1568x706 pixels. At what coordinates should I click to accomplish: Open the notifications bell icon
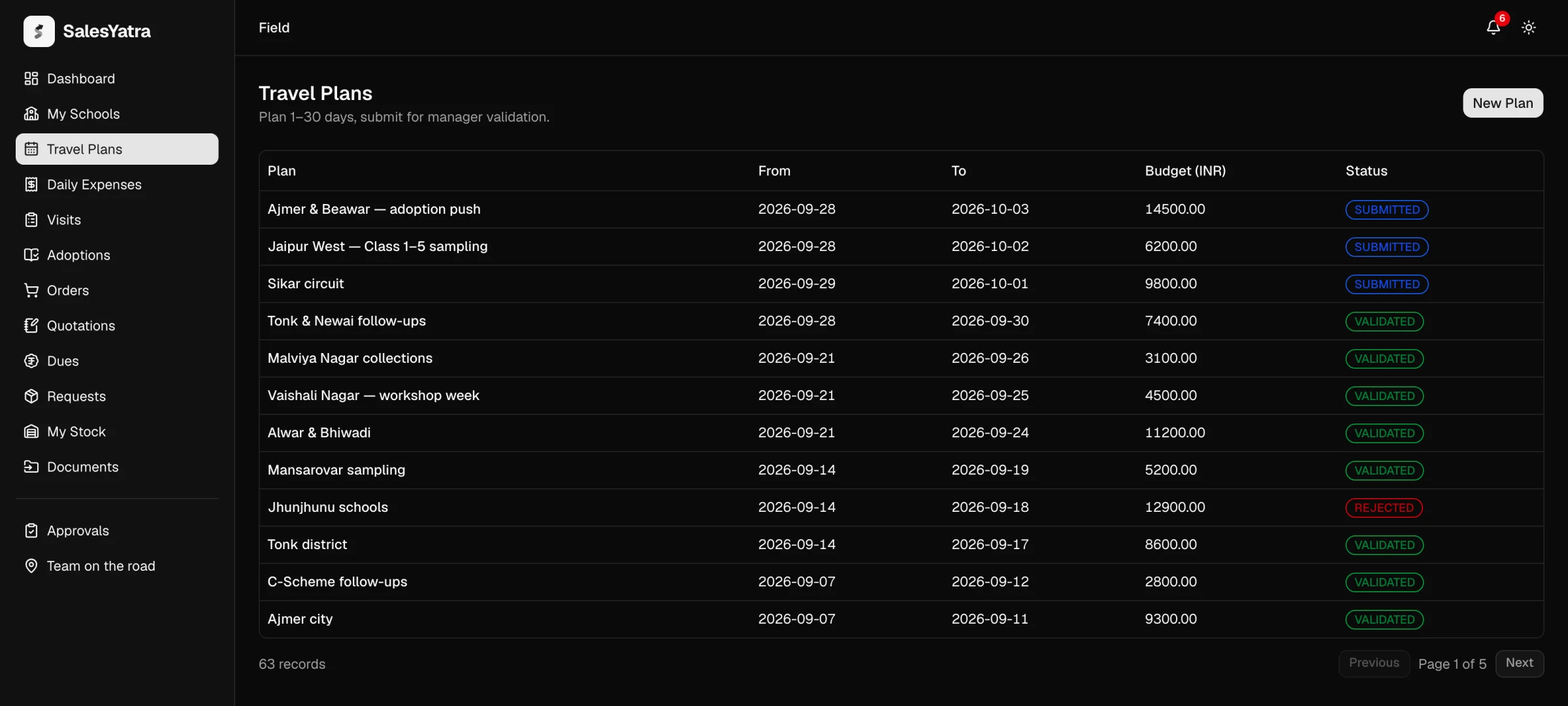(x=1493, y=27)
